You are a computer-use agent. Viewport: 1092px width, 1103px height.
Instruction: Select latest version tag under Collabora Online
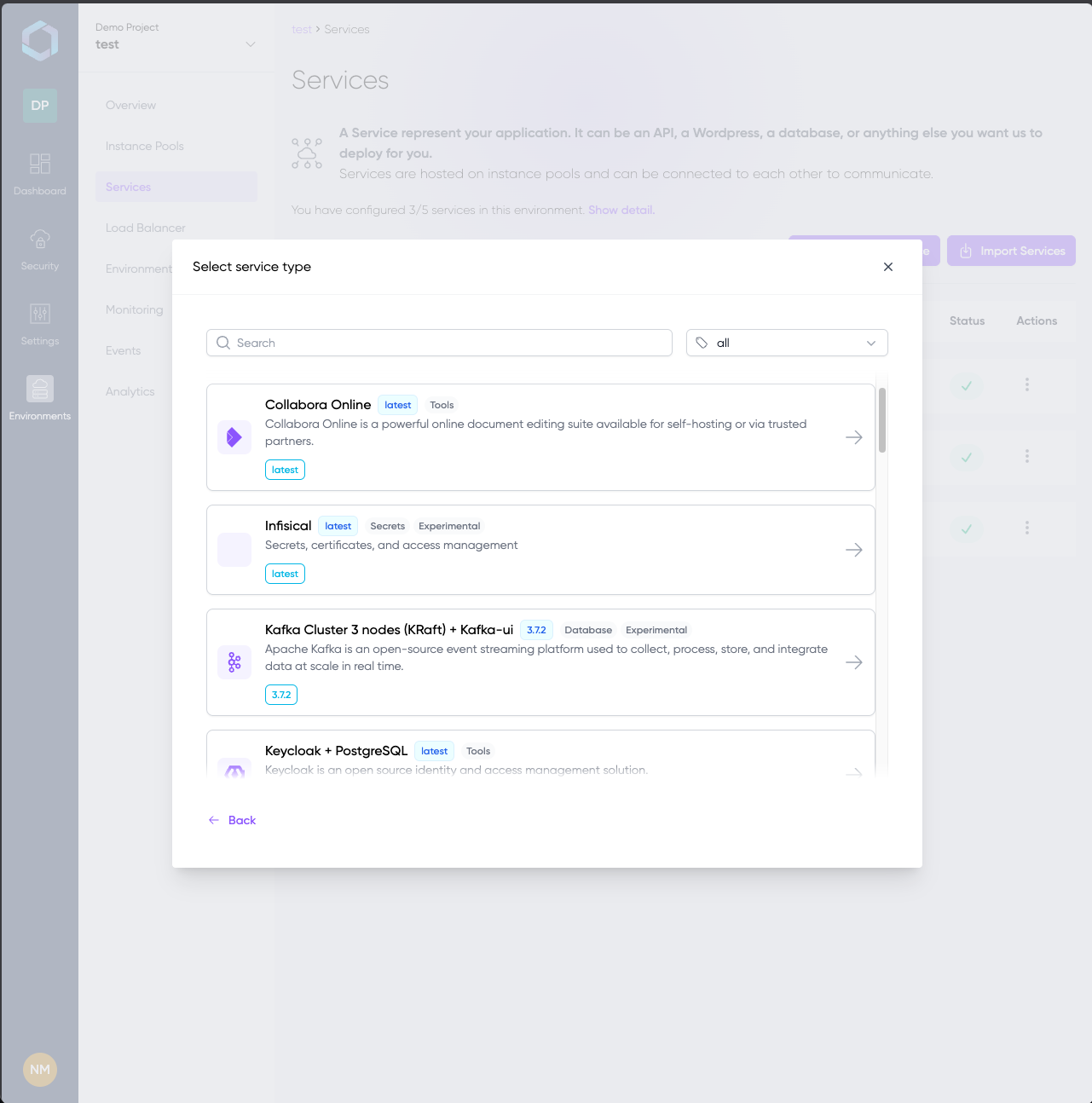point(285,470)
